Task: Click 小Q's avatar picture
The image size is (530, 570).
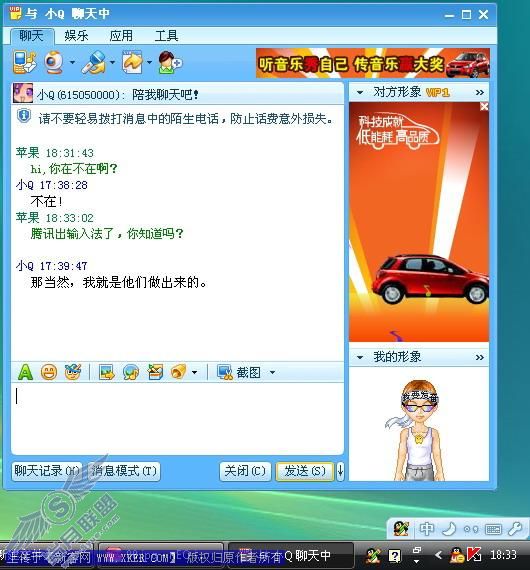Action: point(23,93)
